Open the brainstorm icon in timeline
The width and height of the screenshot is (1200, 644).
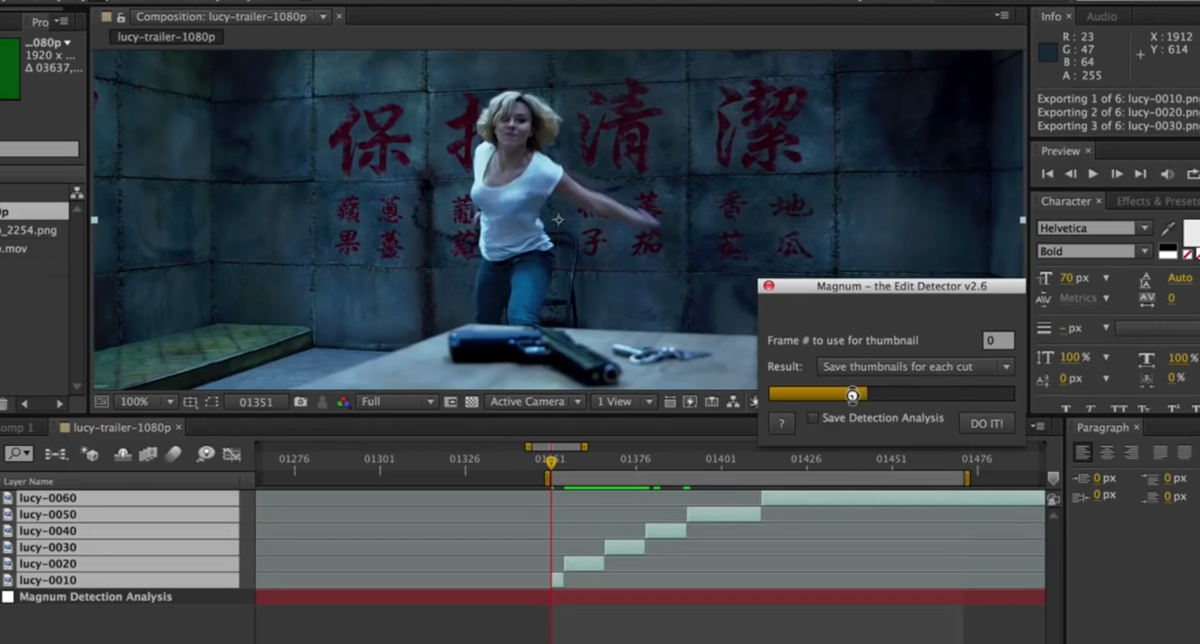(x=205, y=454)
